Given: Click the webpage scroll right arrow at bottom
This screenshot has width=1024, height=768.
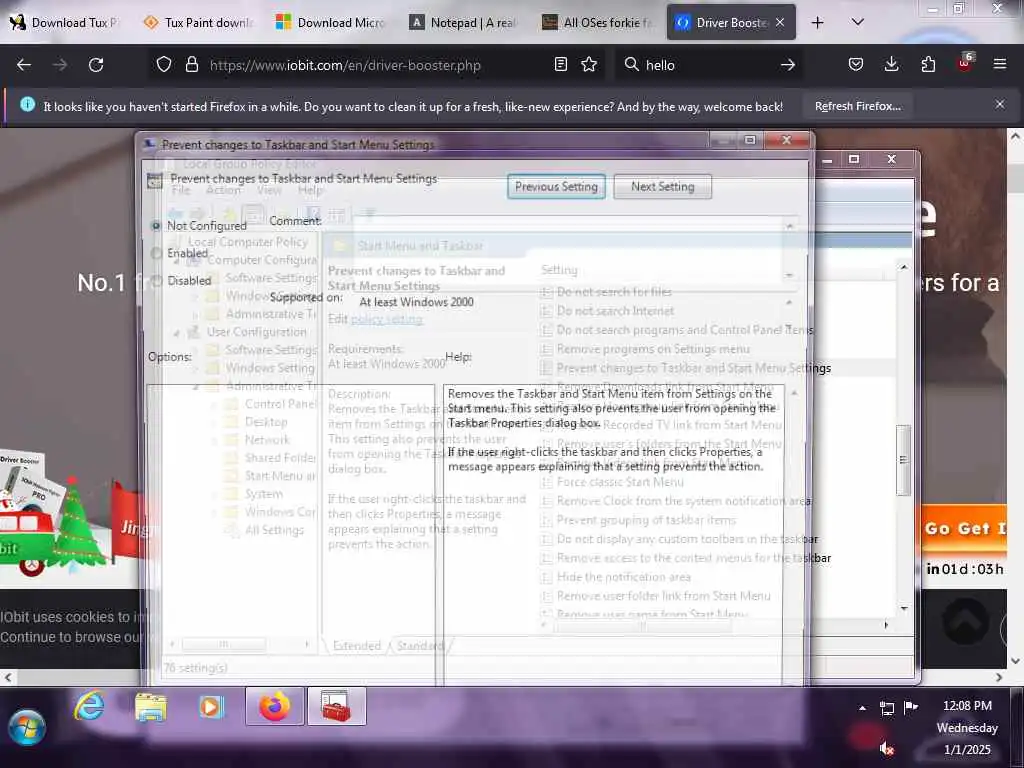Looking at the screenshot, I should [x=999, y=677].
